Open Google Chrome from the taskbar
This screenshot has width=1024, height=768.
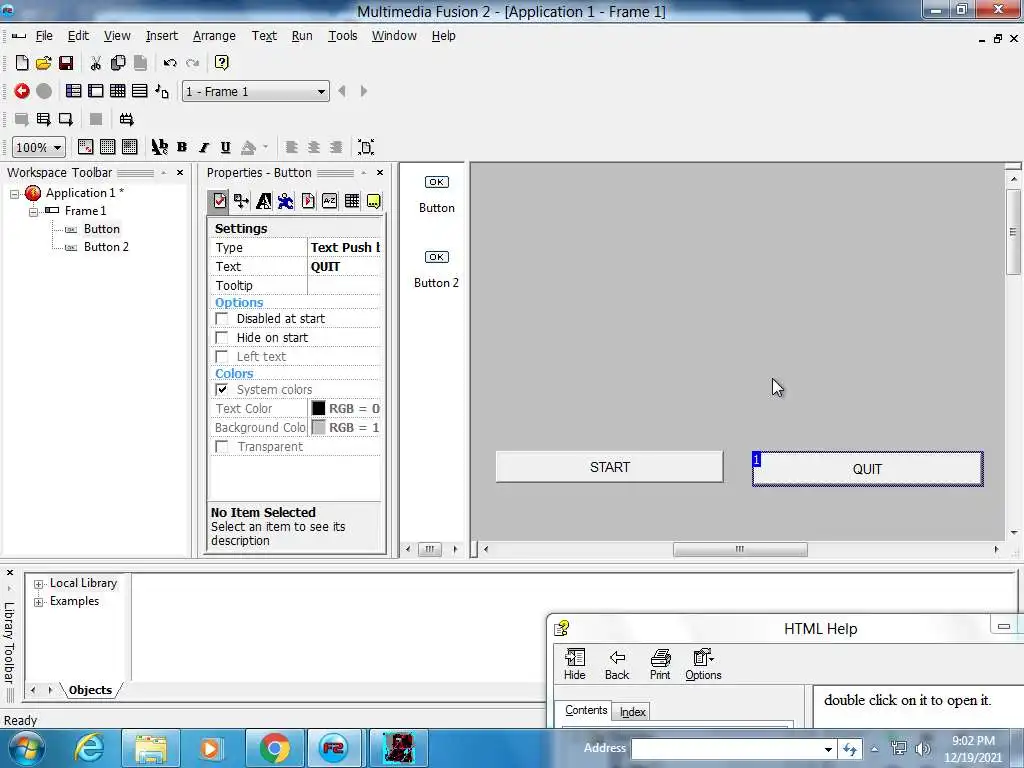coord(275,748)
